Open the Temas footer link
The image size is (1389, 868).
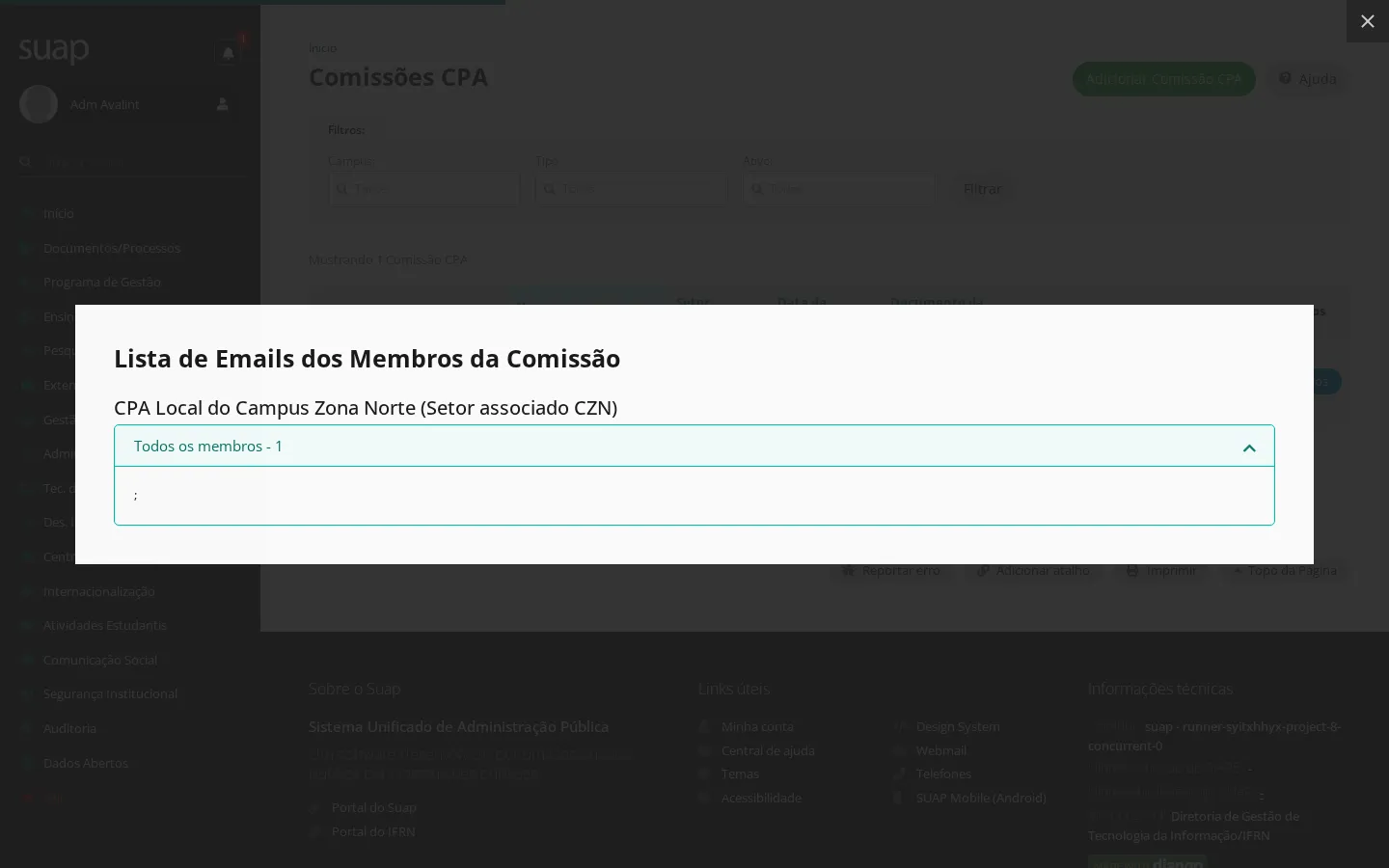point(740,773)
